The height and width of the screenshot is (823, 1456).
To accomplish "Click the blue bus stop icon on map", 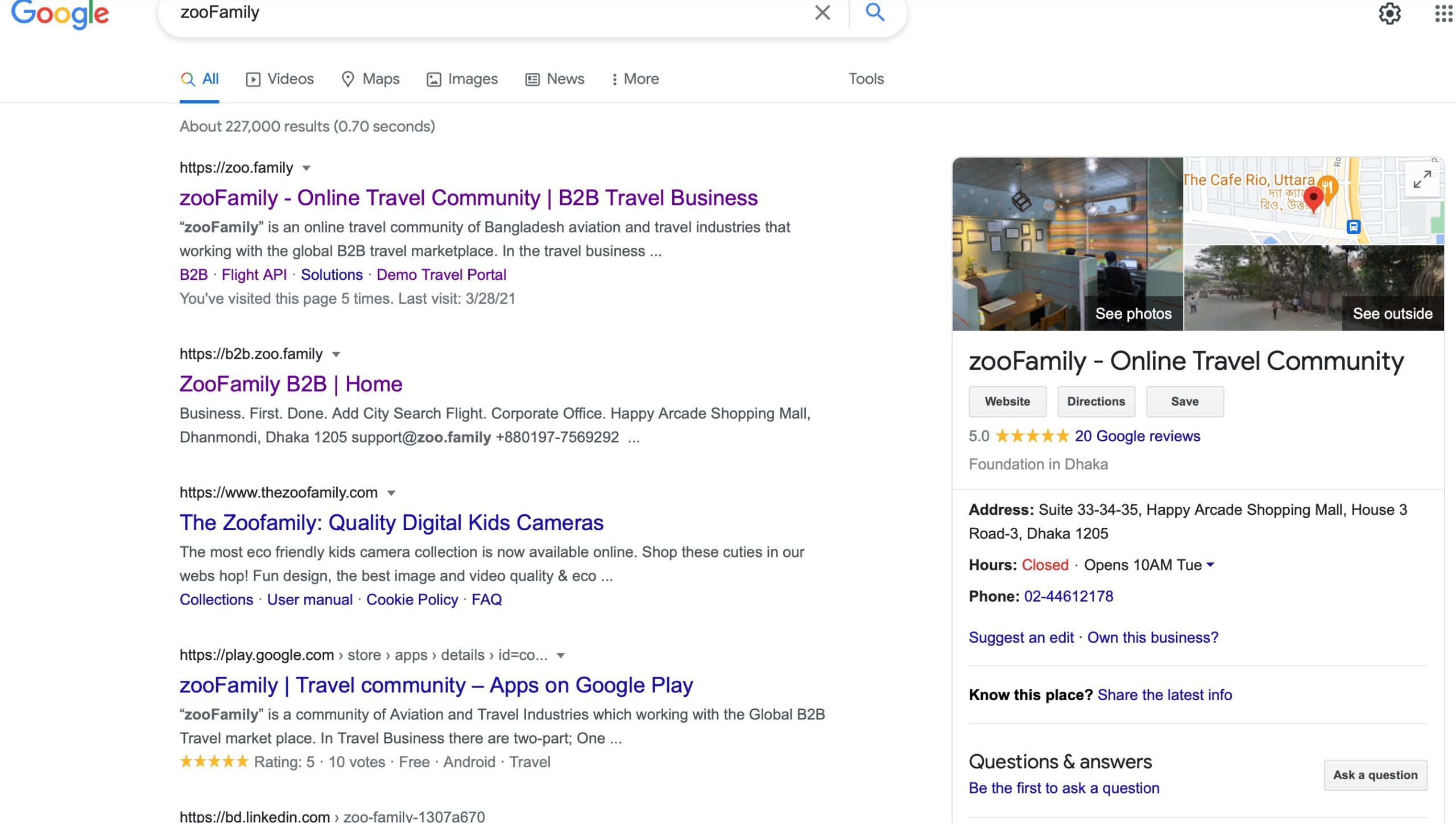I will click(1354, 227).
